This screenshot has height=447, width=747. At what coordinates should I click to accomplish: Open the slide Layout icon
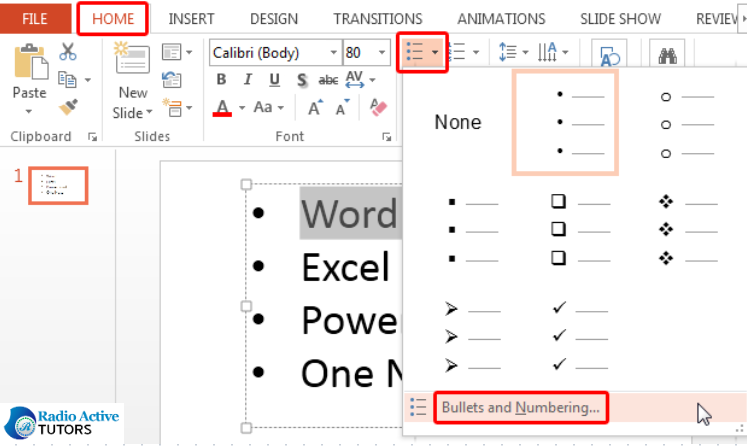(x=172, y=51)
